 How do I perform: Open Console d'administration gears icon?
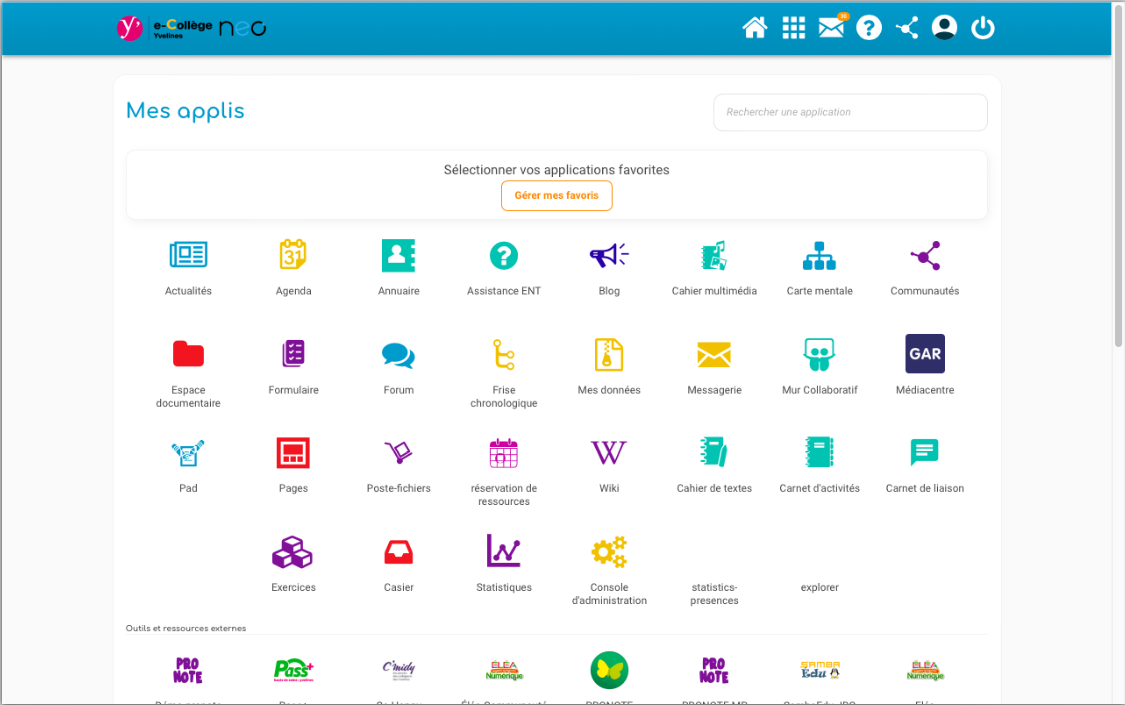(x=609, y=552)
